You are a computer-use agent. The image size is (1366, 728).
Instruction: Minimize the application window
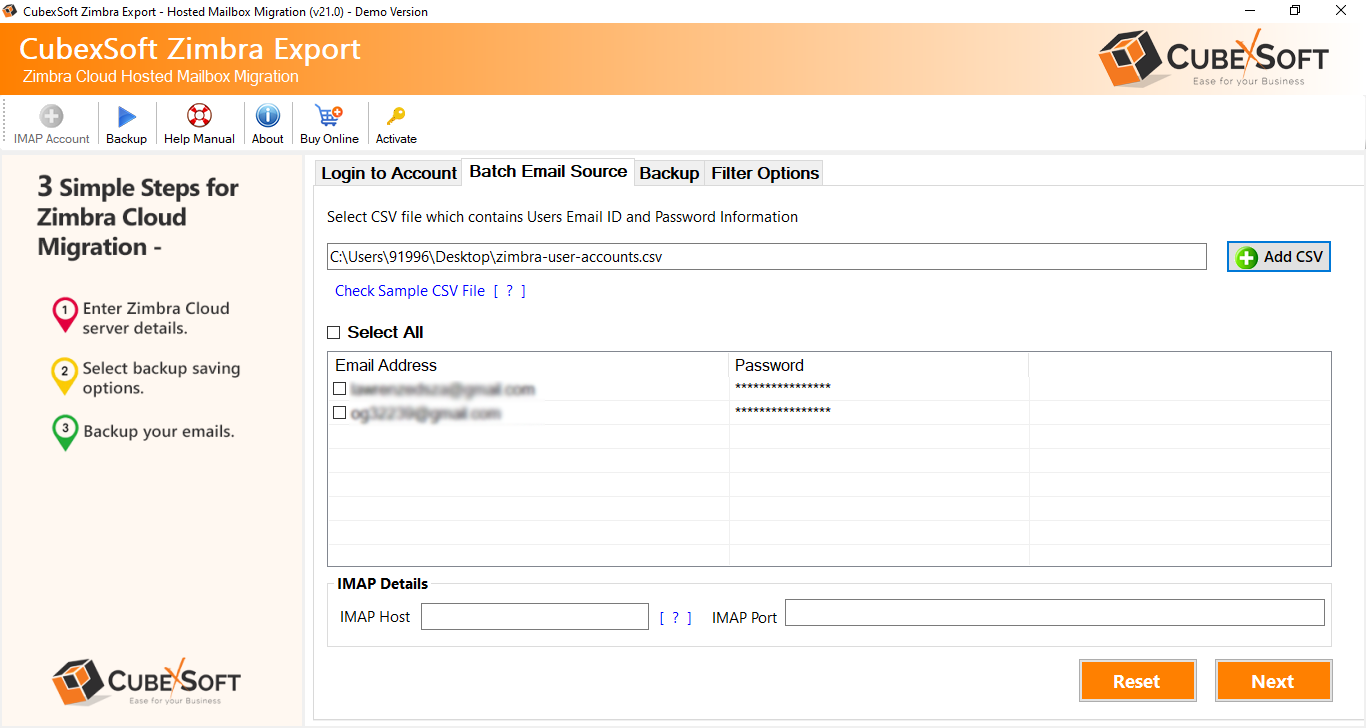pos(1249,11)
